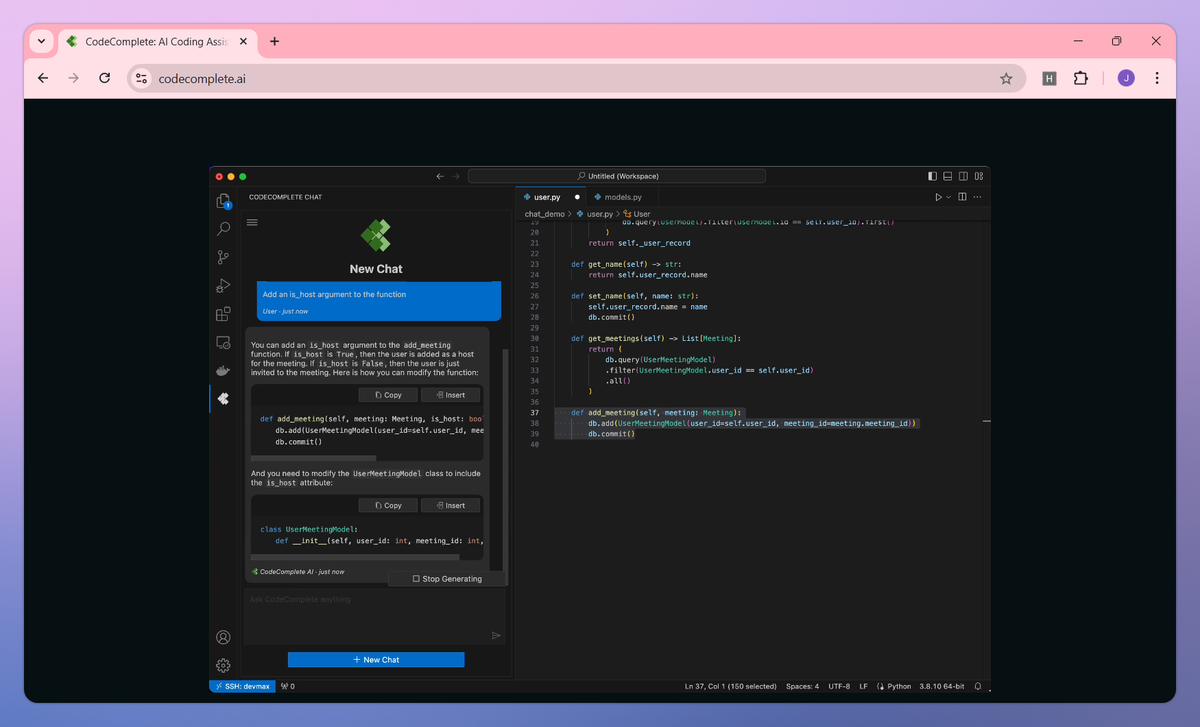
Task: Open Run and Debug in activity bar
Action: 223,286
